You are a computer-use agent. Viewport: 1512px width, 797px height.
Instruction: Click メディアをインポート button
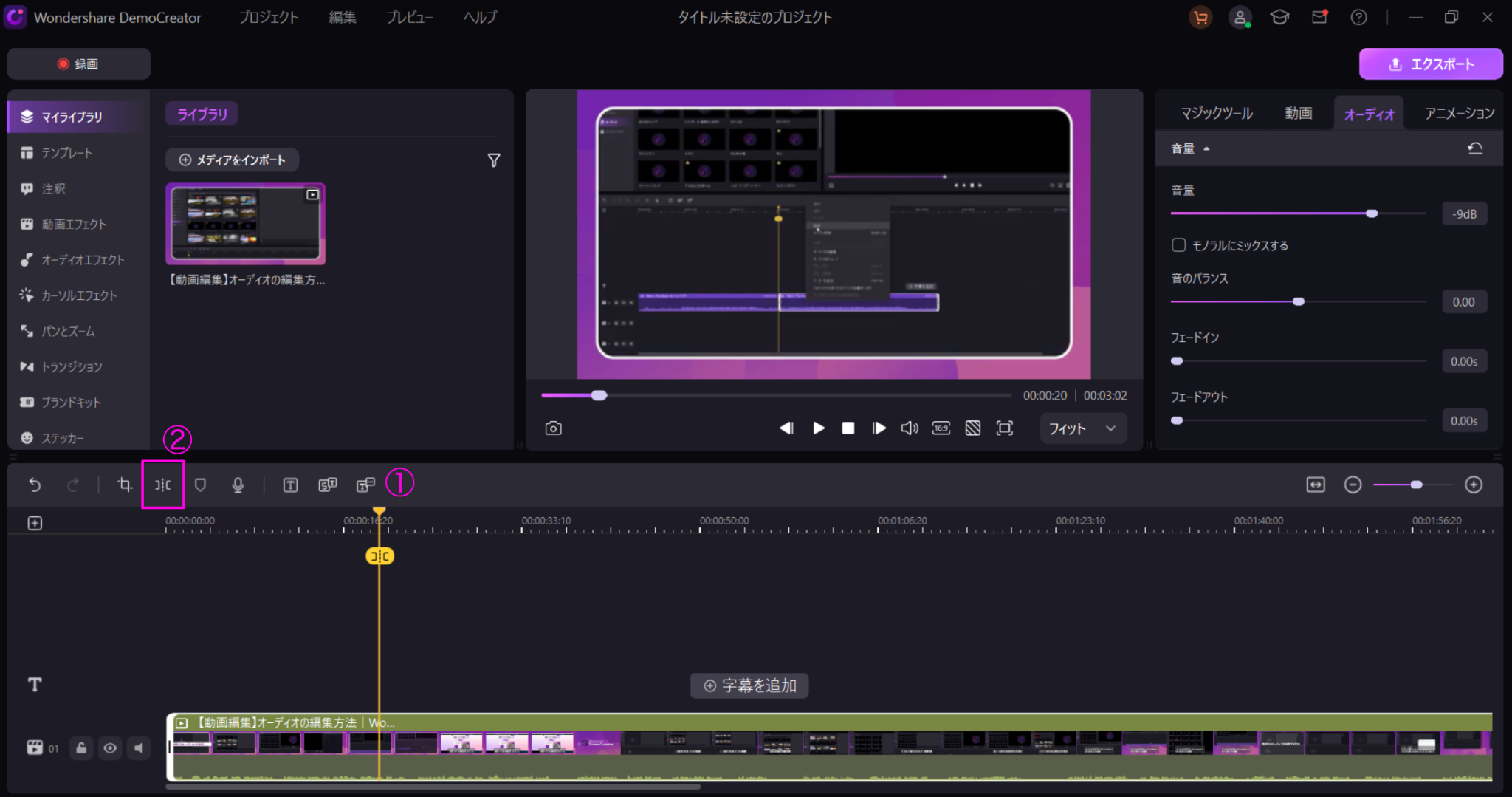pyautogui.click(x=232, y=160)
